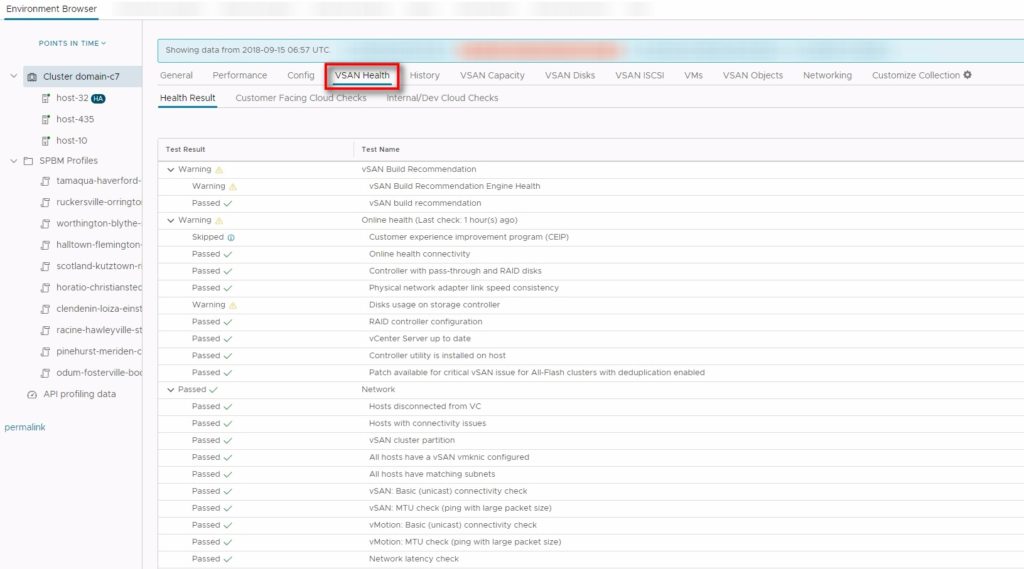Screen dimensions: 1024x569
Task: Click the warning icon for Disks usage
Action: pos(233,305)
